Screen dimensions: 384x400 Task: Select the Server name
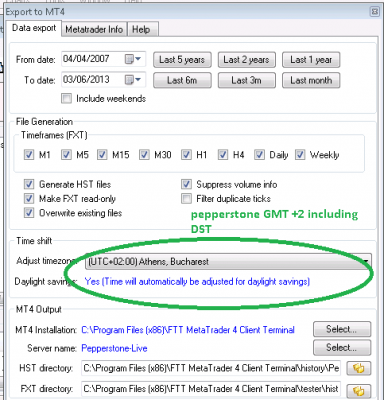tap(342, 348)
